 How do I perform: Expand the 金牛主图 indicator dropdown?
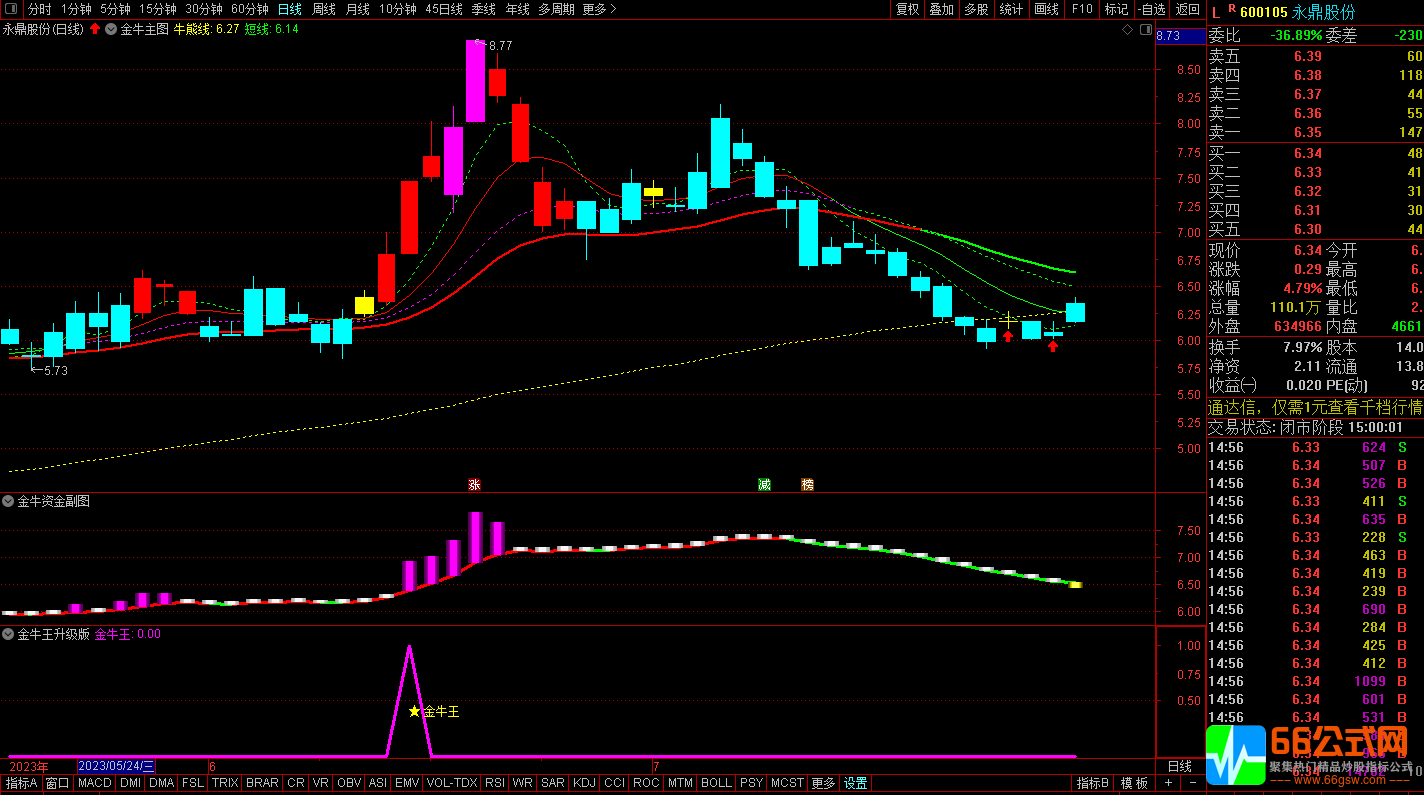pyautogui.click(x=111, y=30)
